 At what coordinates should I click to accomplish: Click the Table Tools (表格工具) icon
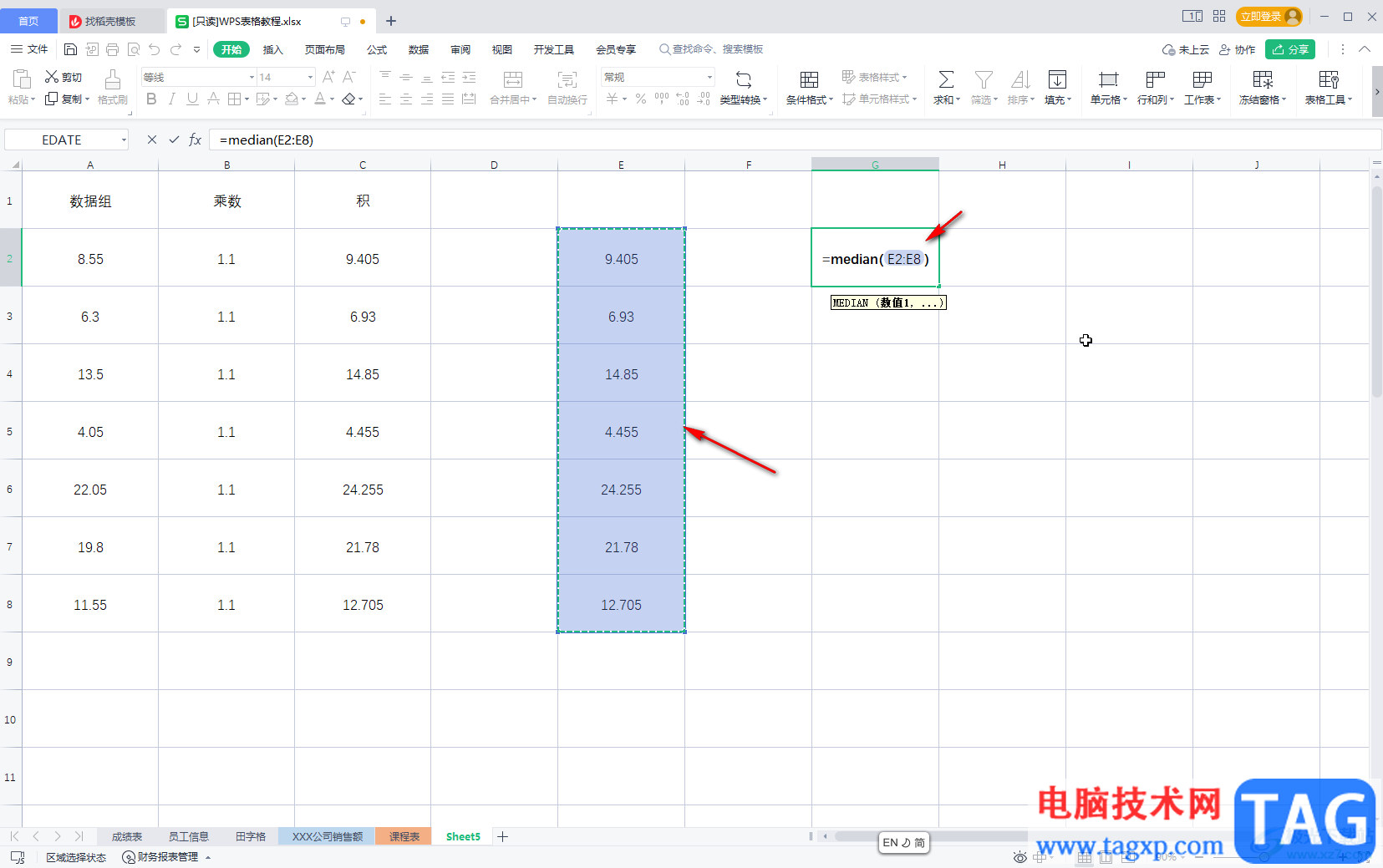[1329, 79]
